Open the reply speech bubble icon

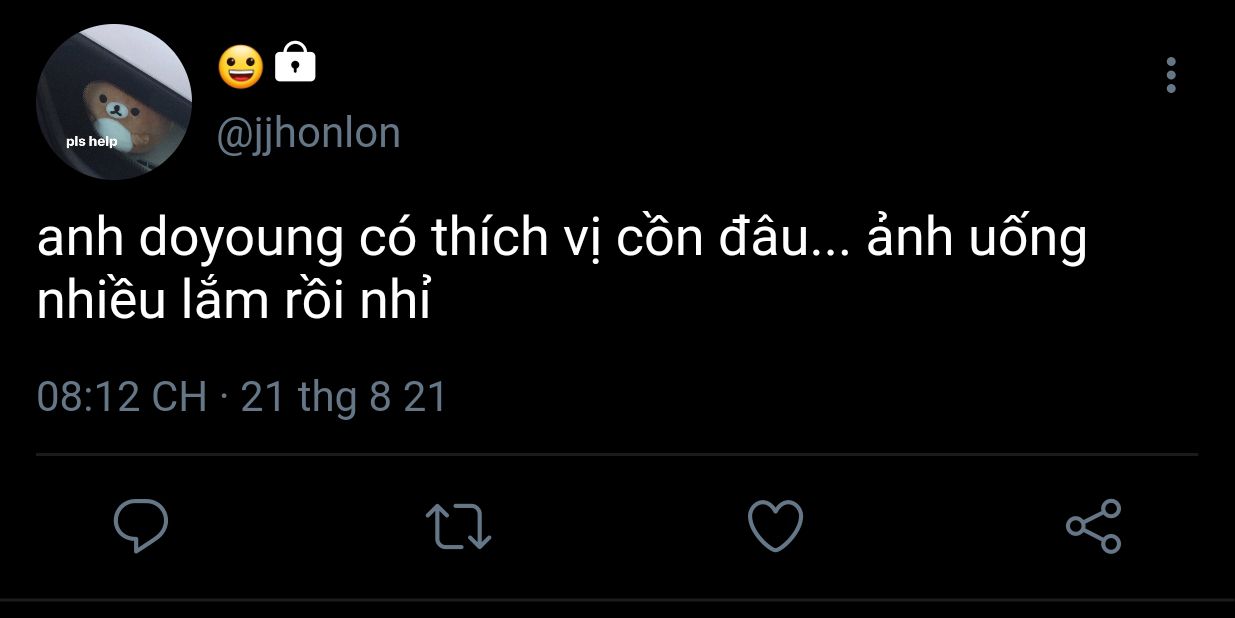pyautogui.click(x=140, y=526)
